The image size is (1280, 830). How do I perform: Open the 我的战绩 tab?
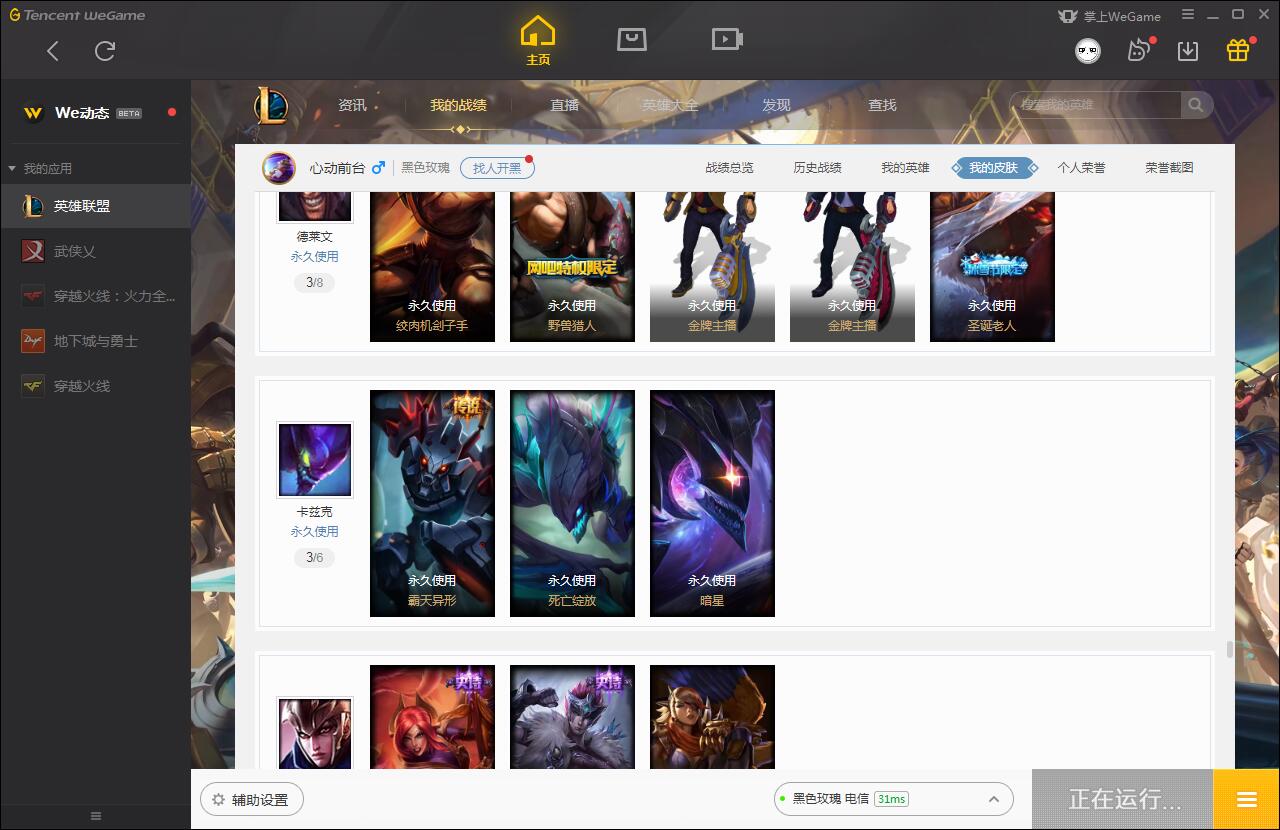click(x=458, y=105)
